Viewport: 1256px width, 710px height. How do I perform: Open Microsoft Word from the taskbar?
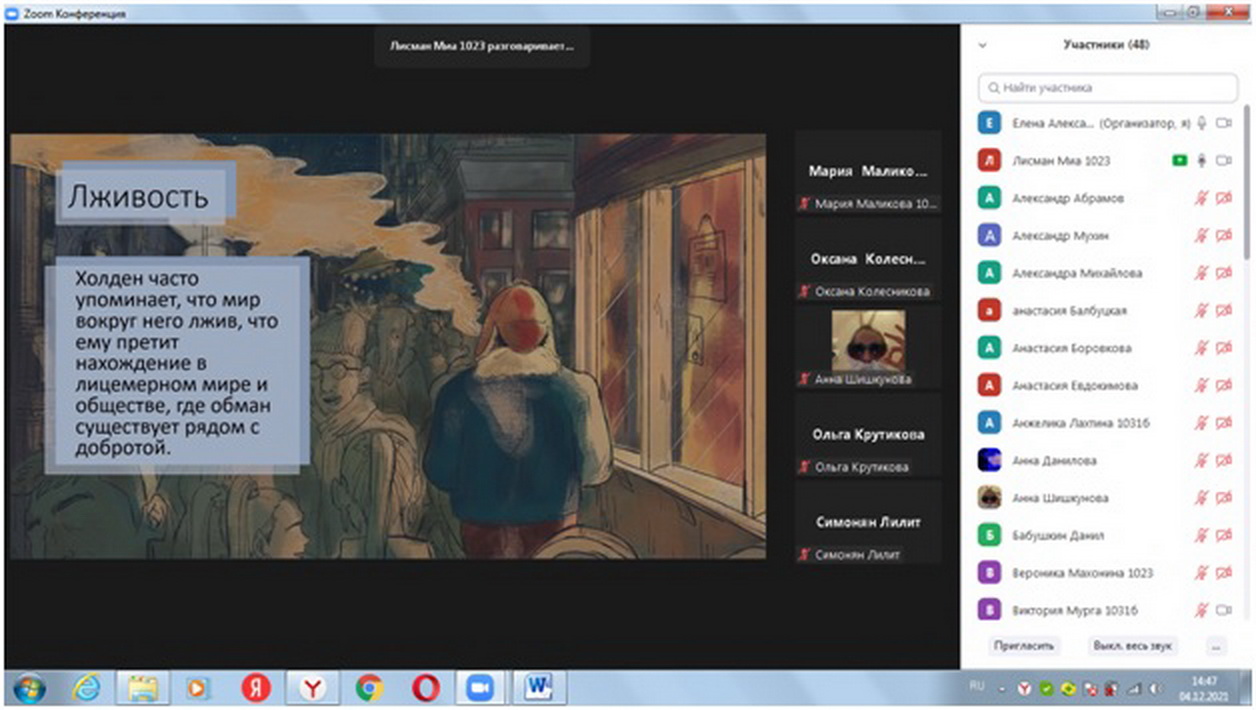(541, 688)
